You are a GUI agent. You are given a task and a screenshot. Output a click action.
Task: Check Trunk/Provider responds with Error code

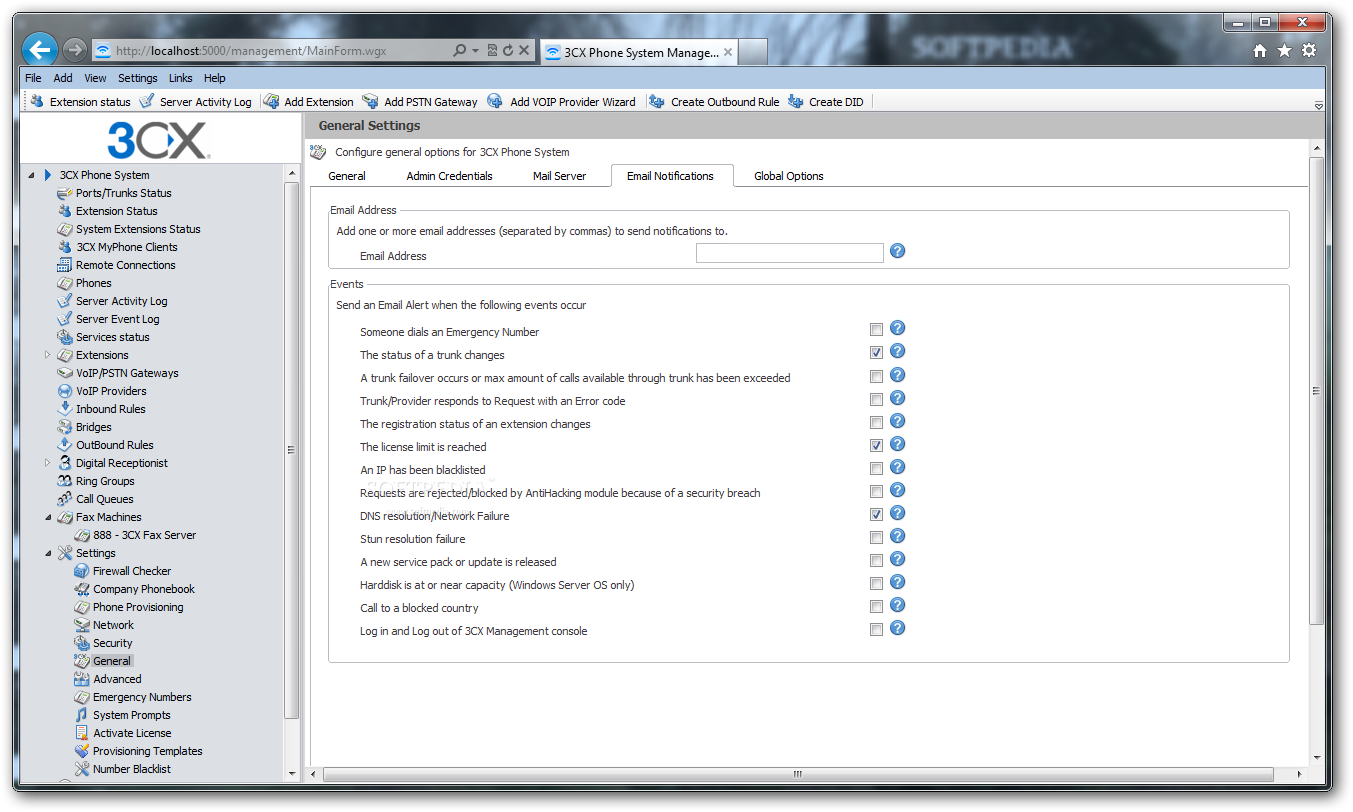876,399
